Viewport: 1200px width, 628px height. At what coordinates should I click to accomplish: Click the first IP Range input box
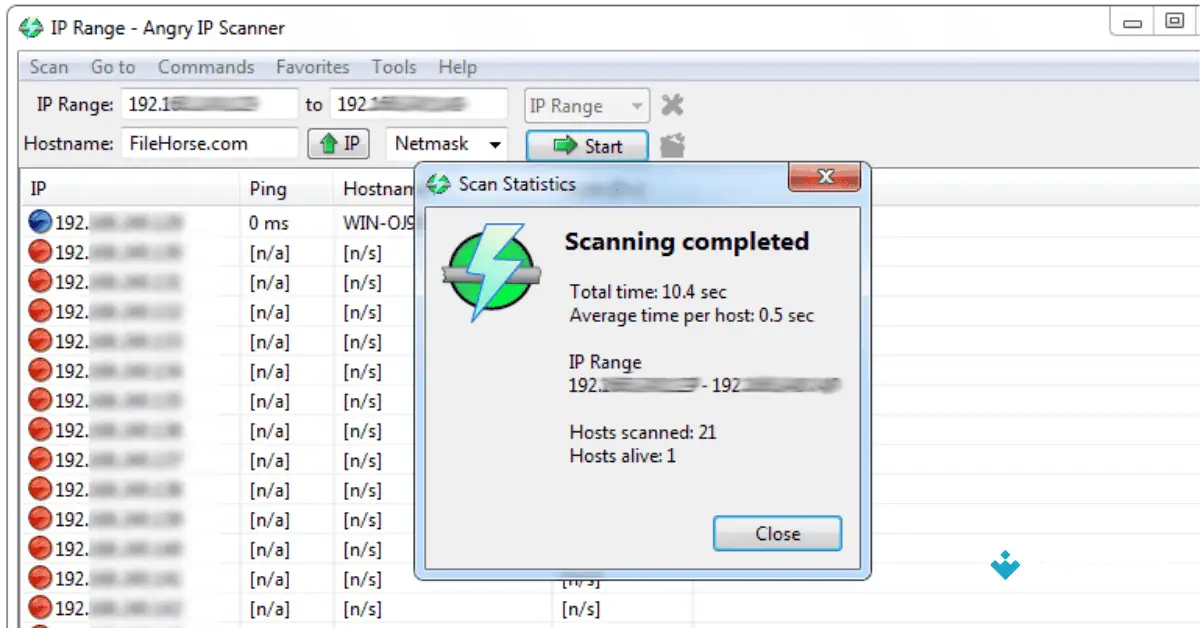click(209, 104)
